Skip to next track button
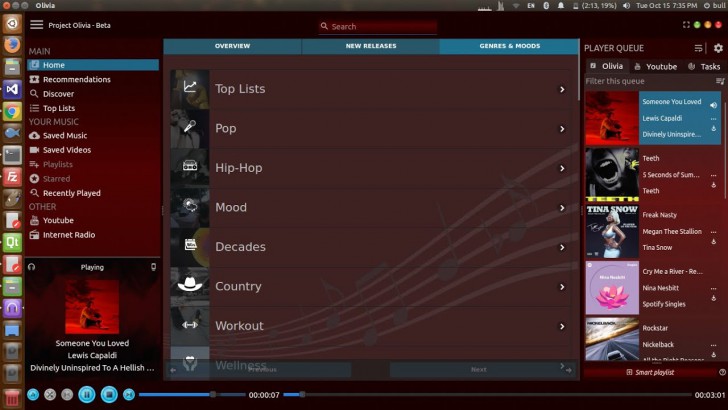The height and width of the screenshot is (410, 728). [x=129, y=395]
